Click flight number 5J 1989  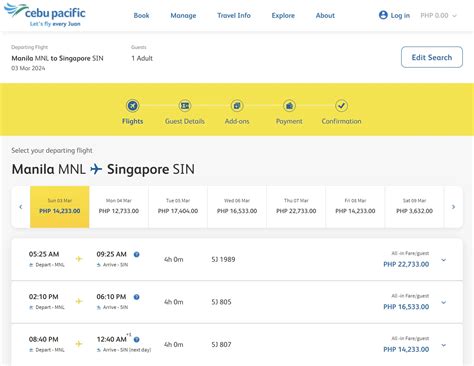223,259
